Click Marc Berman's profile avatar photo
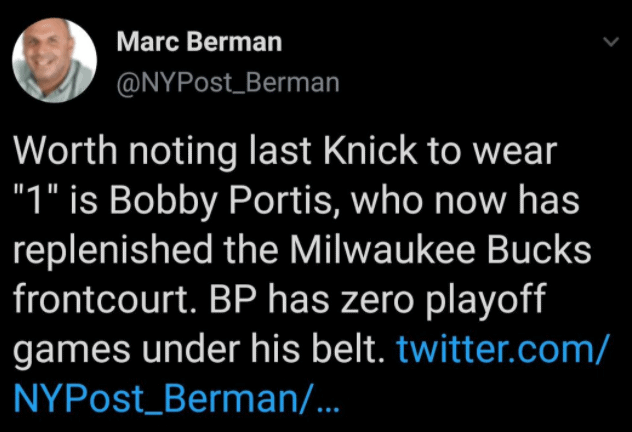This screenshot has width=632, height=432. pyautogui.click(x=54, y=62)
